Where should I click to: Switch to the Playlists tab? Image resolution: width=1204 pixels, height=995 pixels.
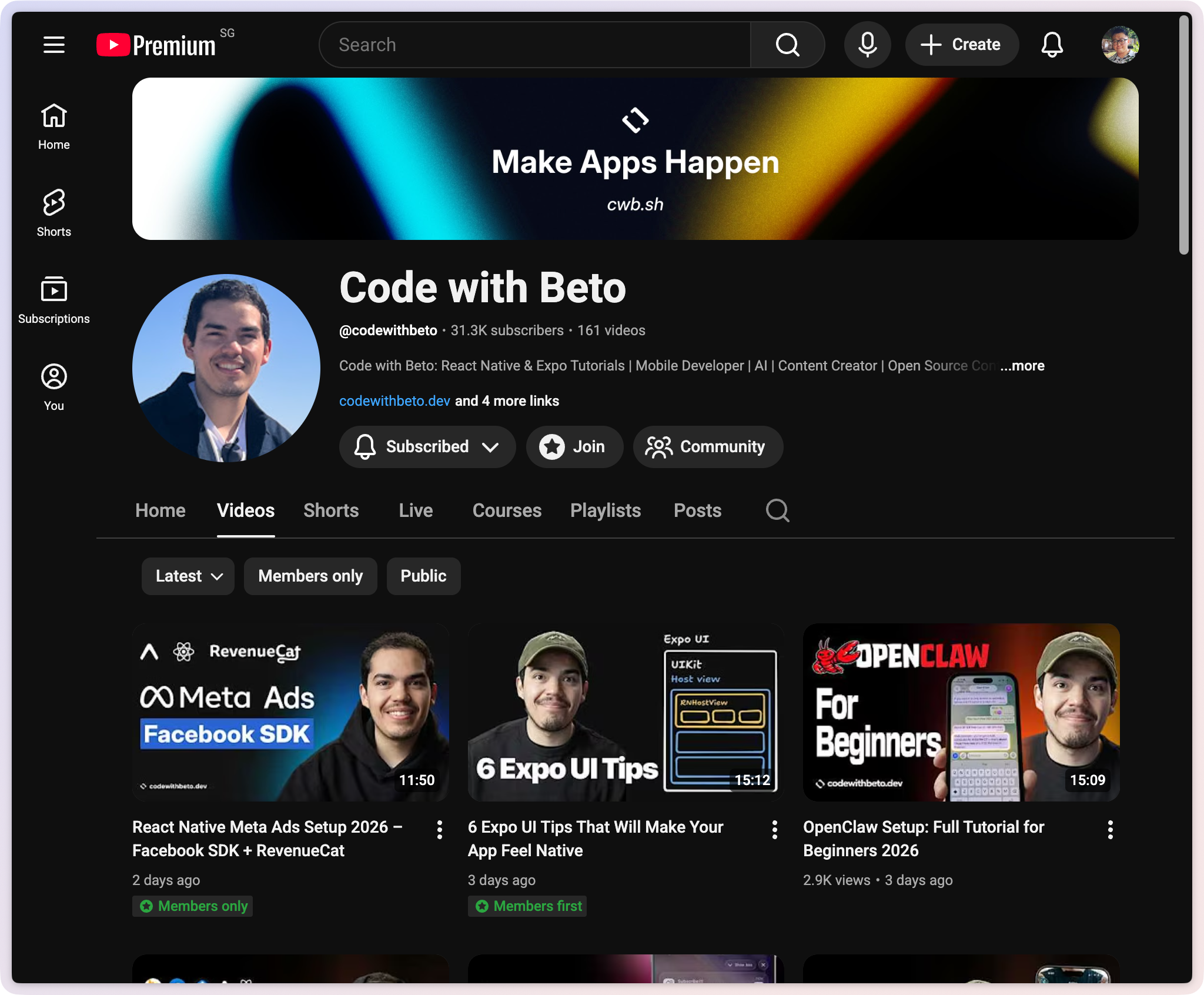[x=606, y=510]
